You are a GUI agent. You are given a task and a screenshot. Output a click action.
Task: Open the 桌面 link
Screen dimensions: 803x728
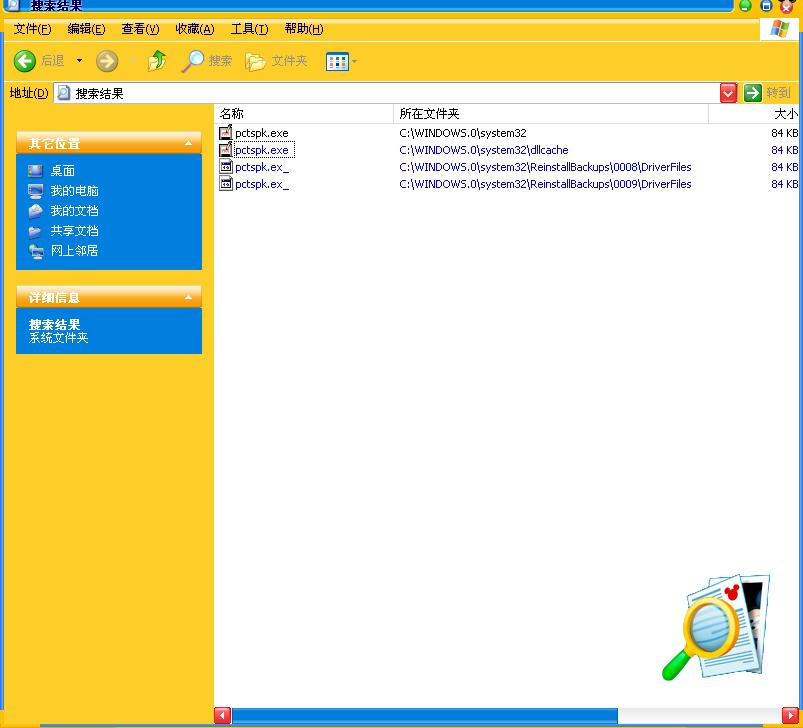pos(62,170)
